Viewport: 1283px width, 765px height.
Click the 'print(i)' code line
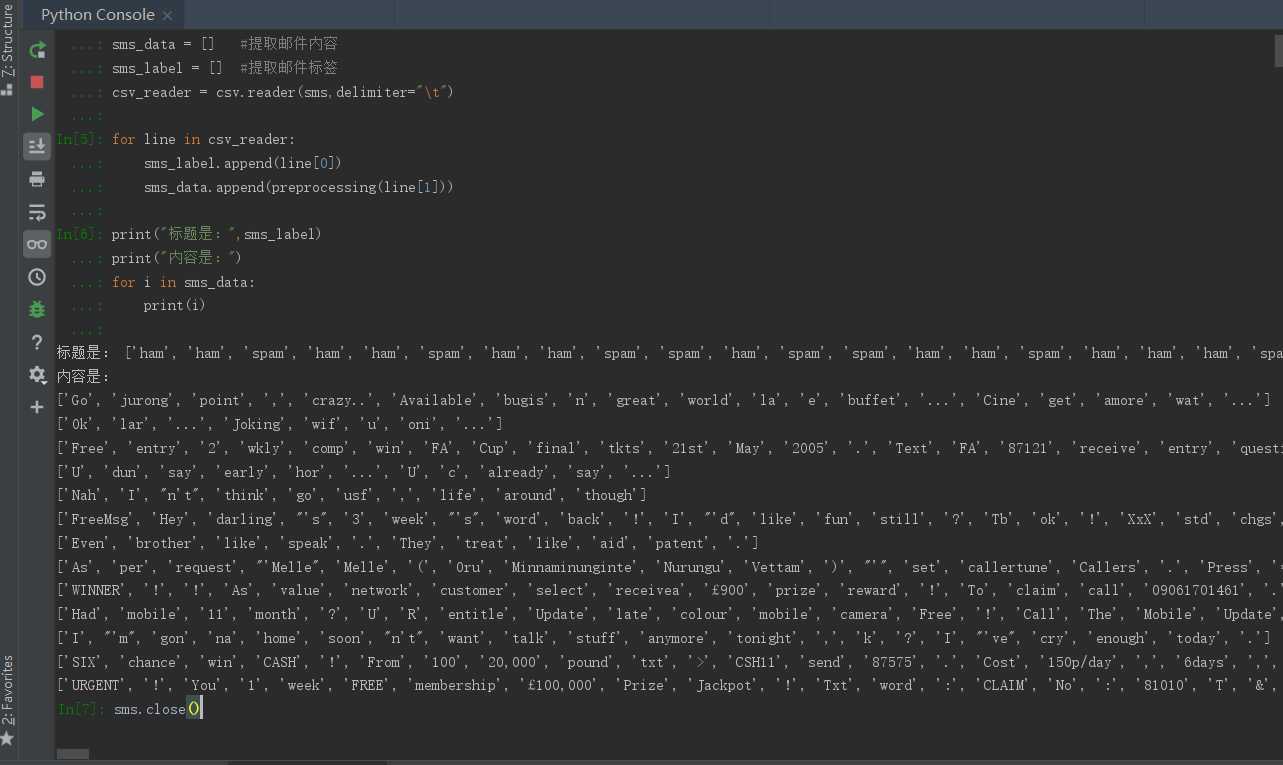point(175,305)
